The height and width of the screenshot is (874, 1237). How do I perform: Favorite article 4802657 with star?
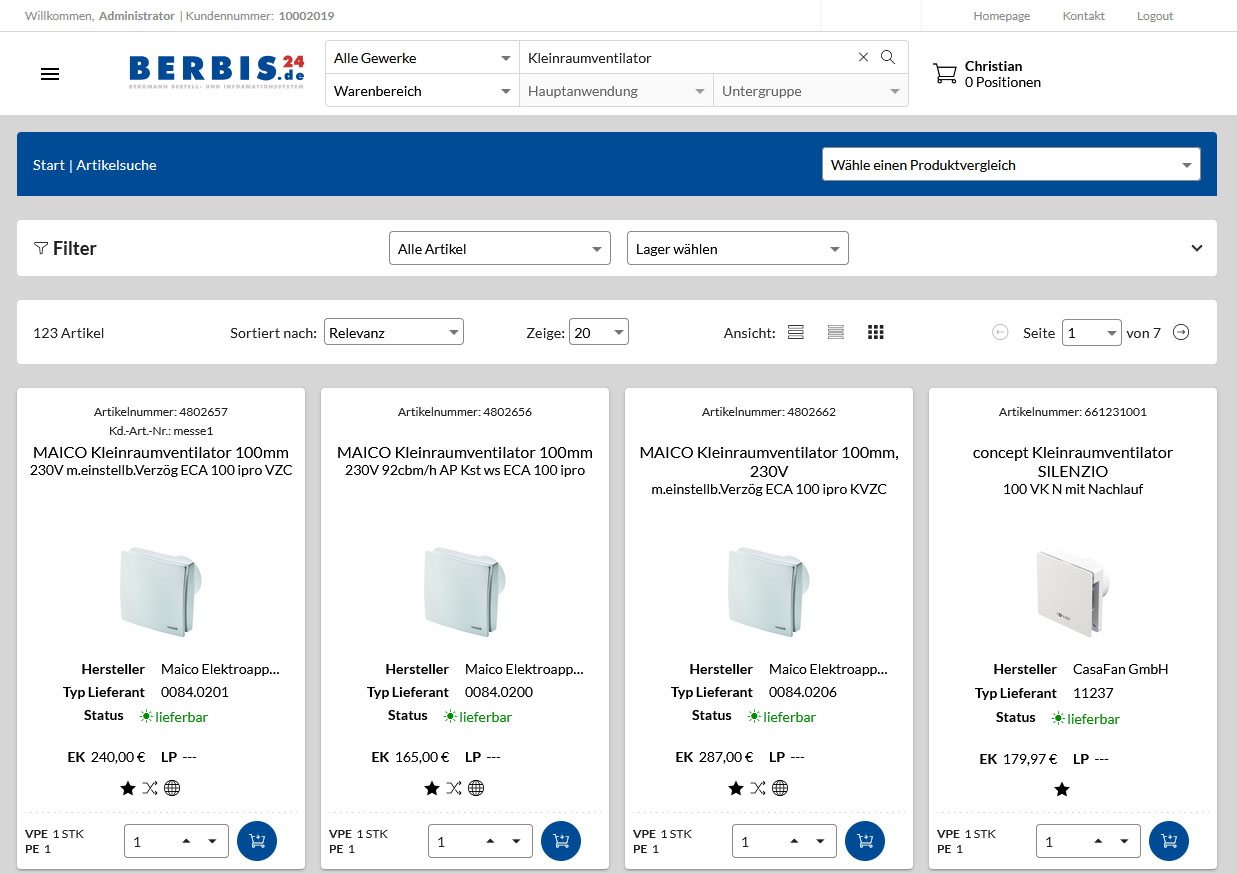[128, 788]
